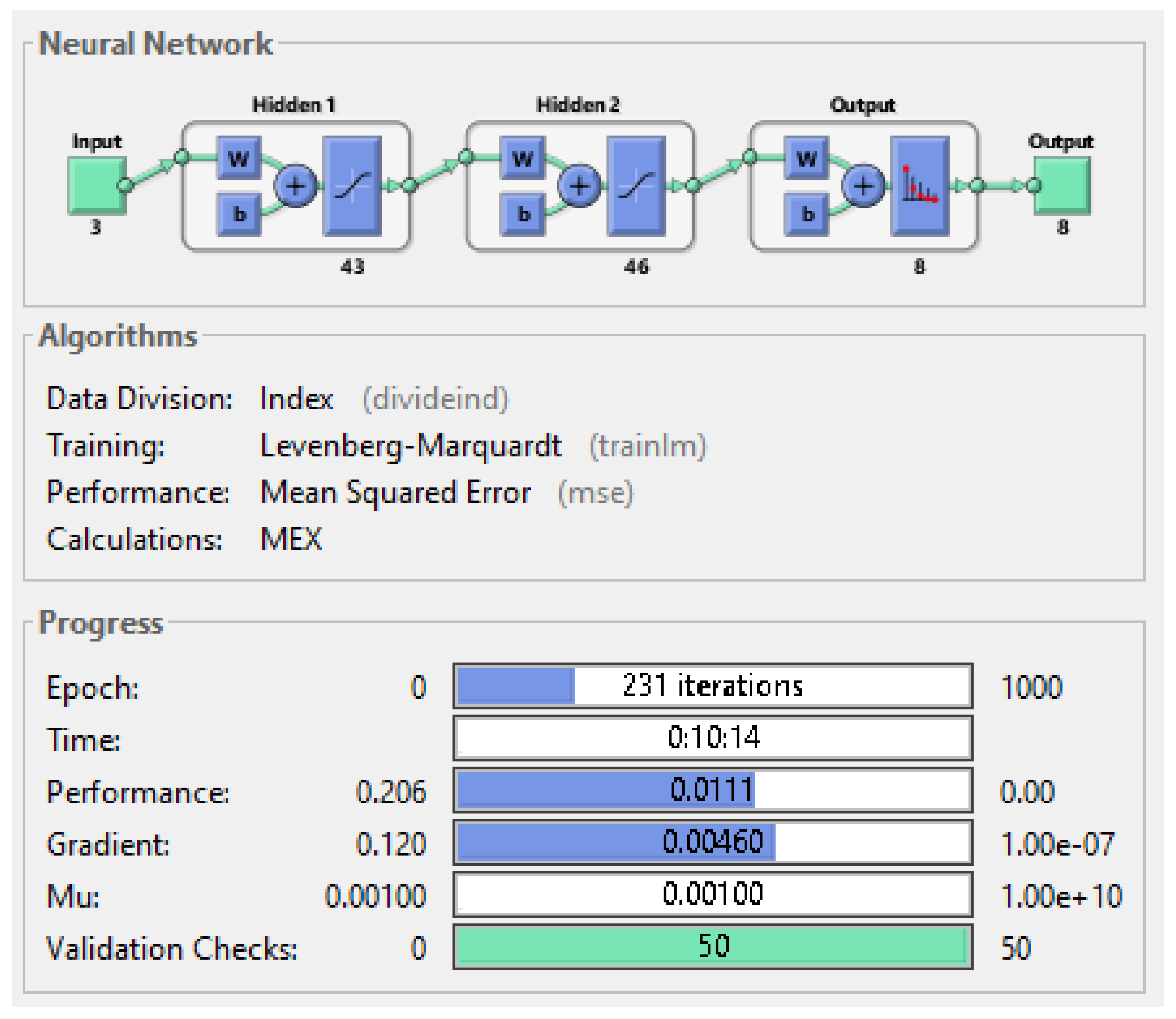Select Hidden 2 weight W block
Image resolution: width=1176 pixels, height=1019 pixels.
point(522,158)
